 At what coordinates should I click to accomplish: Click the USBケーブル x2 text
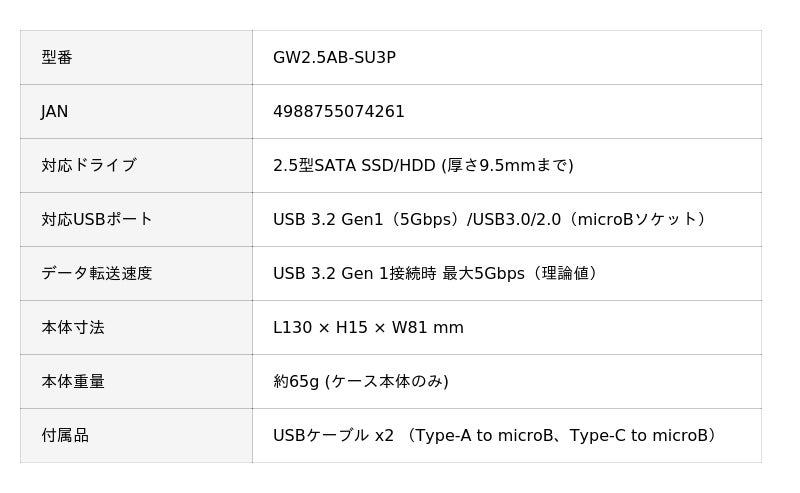point(333,436)
